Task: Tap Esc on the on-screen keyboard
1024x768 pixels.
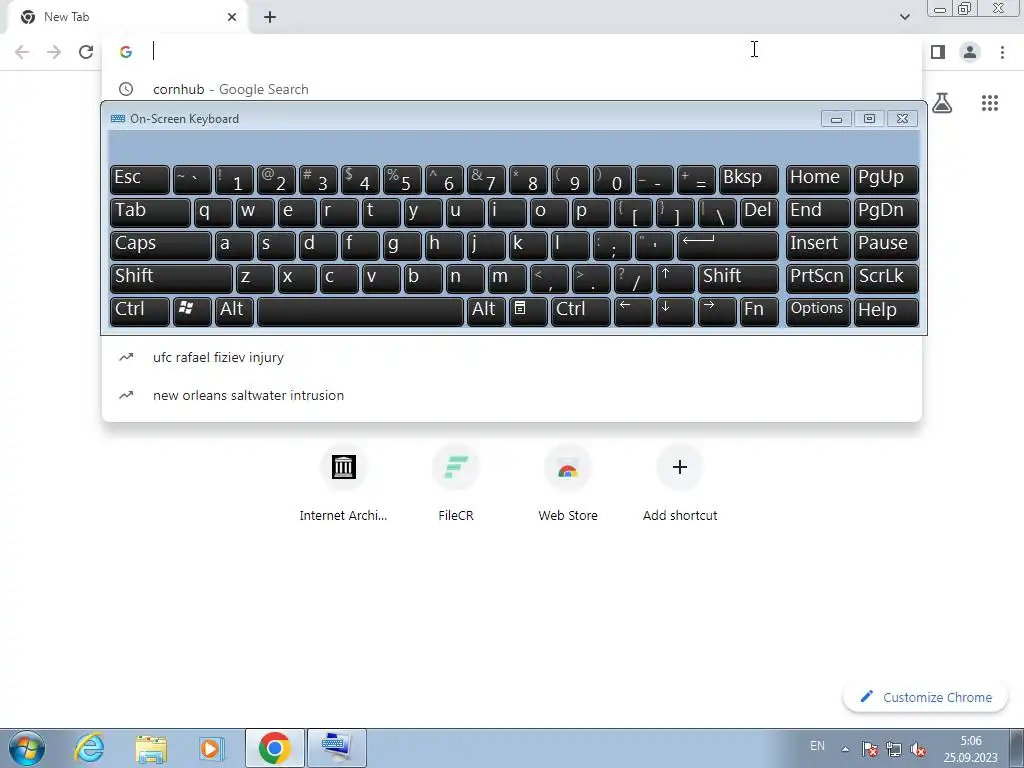Action: coord(140,179)
